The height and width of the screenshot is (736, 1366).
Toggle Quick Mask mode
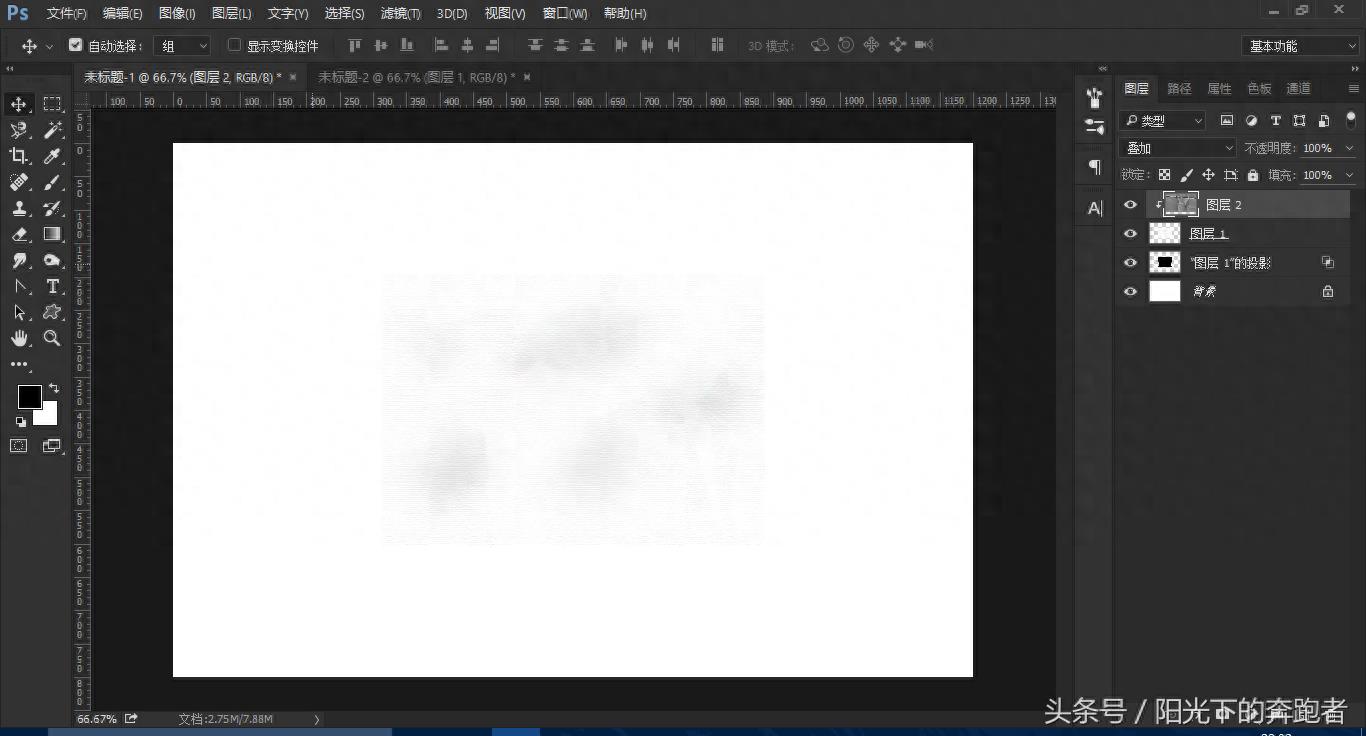(19, 446)
